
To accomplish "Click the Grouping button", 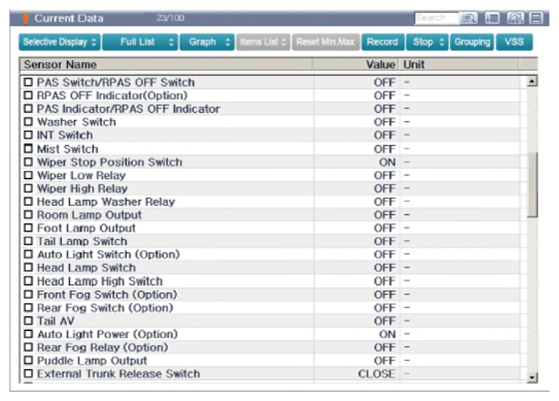I will 472,42.
